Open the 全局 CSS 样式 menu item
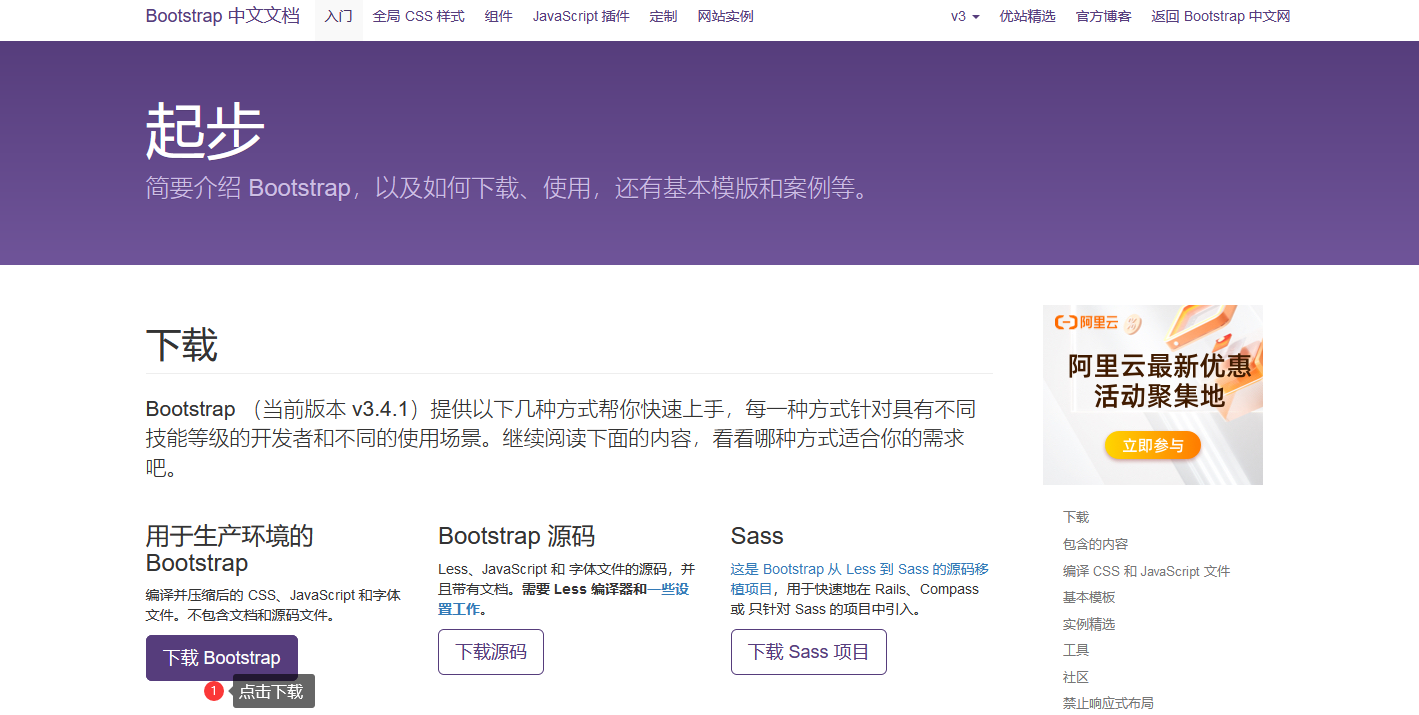This screenshot has width=1419, height=715. 418,16
